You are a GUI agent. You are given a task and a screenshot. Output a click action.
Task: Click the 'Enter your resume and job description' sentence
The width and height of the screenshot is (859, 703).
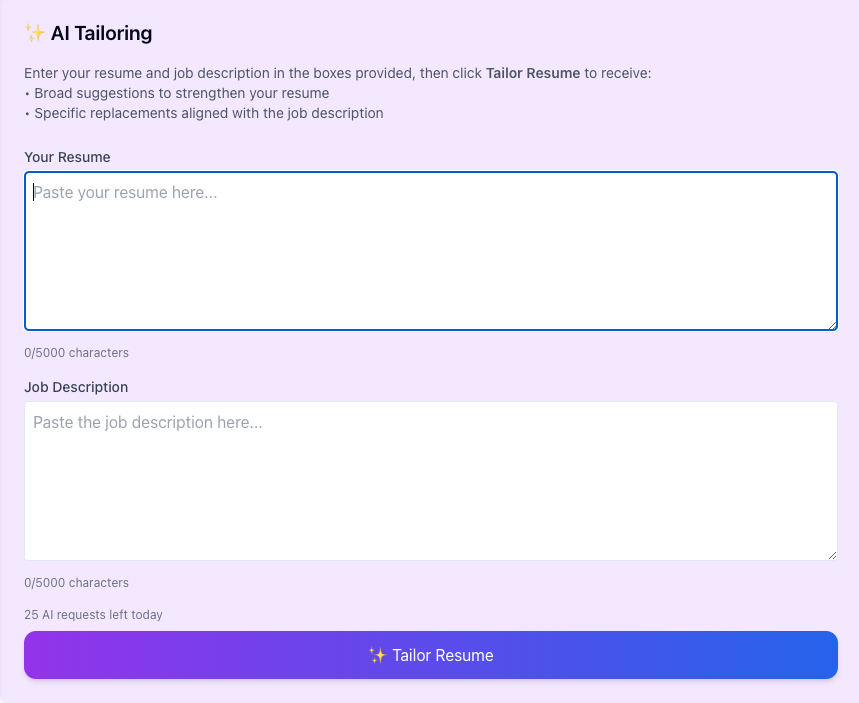(x=250, y=74)
